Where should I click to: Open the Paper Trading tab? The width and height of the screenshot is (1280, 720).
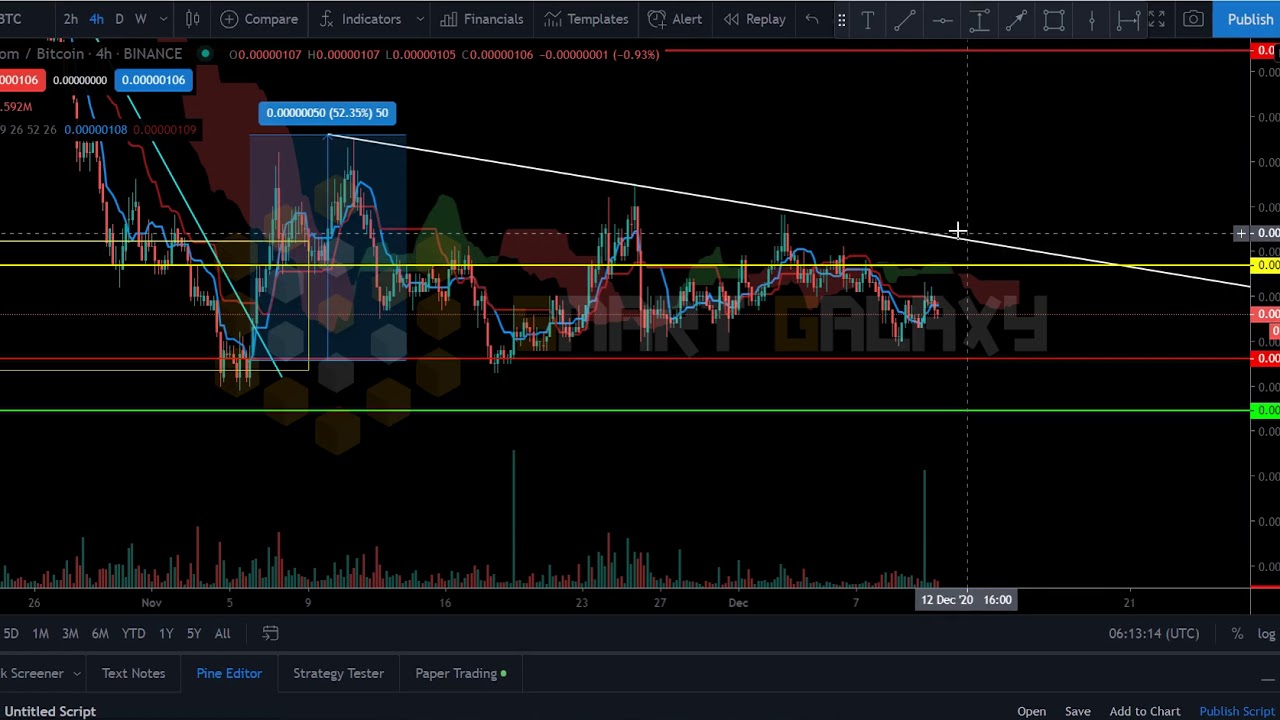point(460,673)
